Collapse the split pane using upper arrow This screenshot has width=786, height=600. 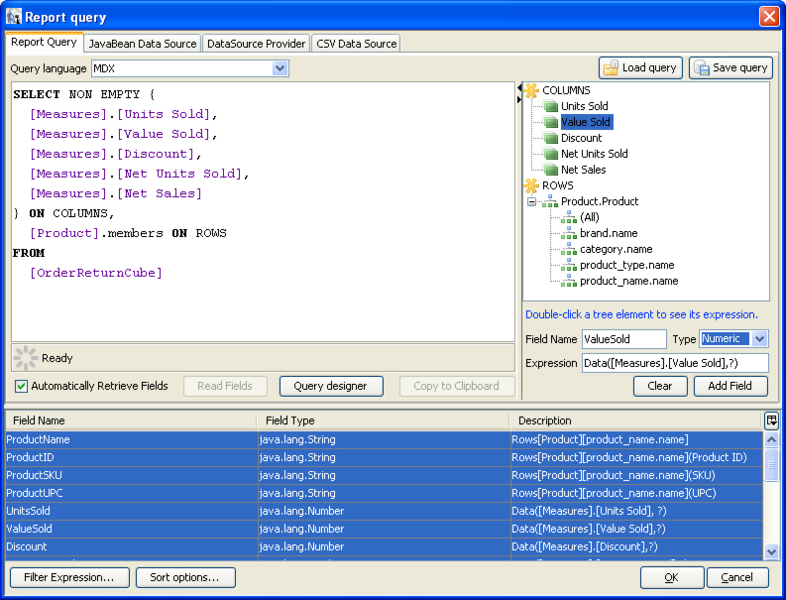519,88
